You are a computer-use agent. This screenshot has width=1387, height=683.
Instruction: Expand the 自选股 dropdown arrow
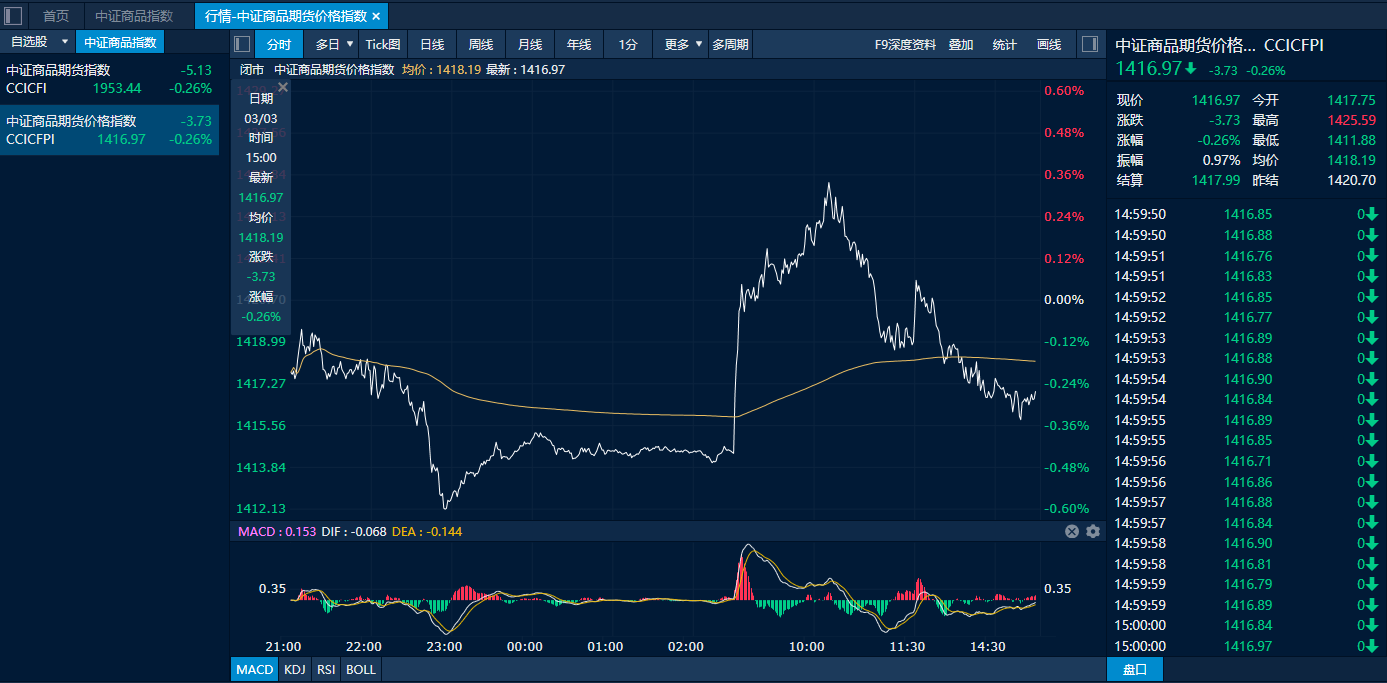point(65,42)
